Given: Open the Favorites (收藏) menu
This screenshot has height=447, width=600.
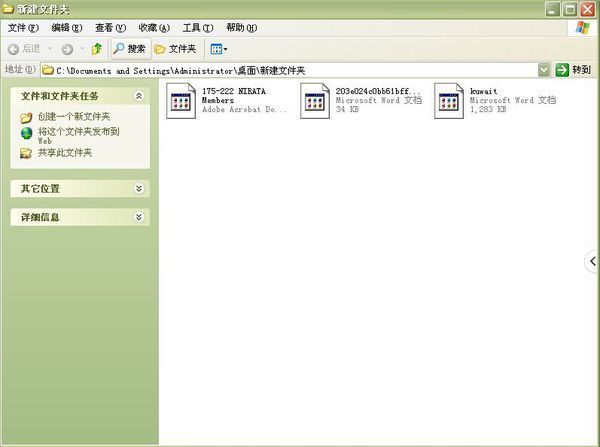Looking at the screenshot, I should click(154, 28).
